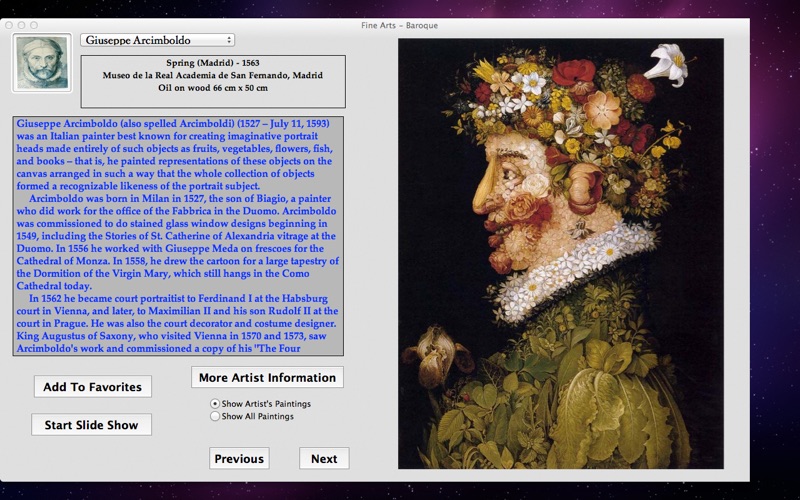
Task: Click inside the blue biography text area
Action: click(x=178, y=236)
